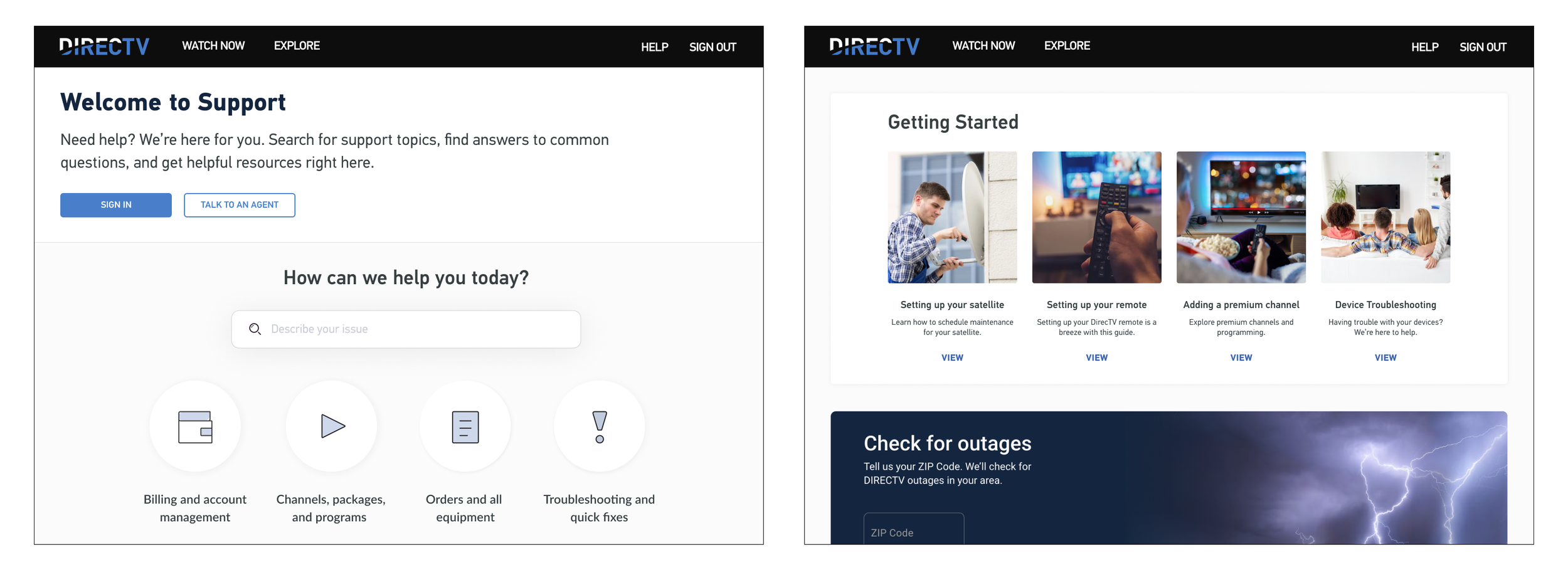Click VIEW under Setting up your remote

pos(1096,357)
